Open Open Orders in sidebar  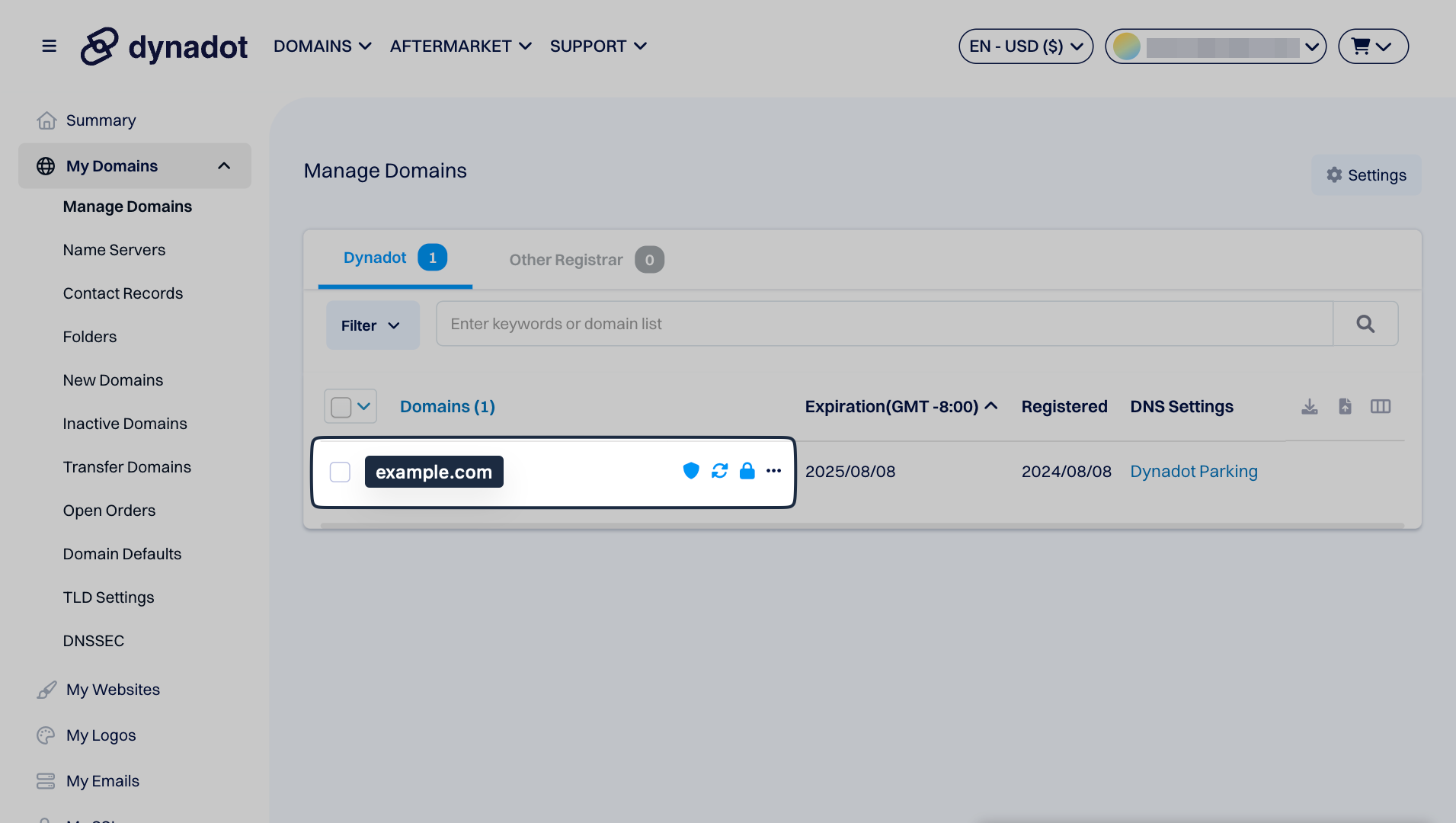coord(109,511)
